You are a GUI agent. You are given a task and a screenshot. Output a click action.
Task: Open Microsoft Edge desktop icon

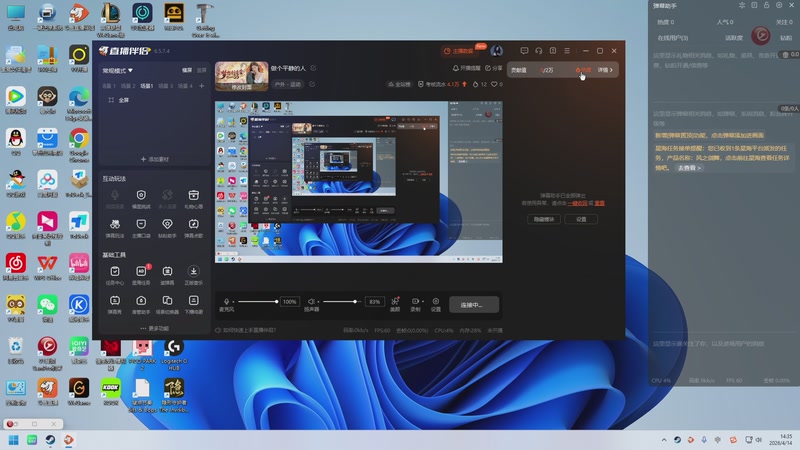(79, 104)
